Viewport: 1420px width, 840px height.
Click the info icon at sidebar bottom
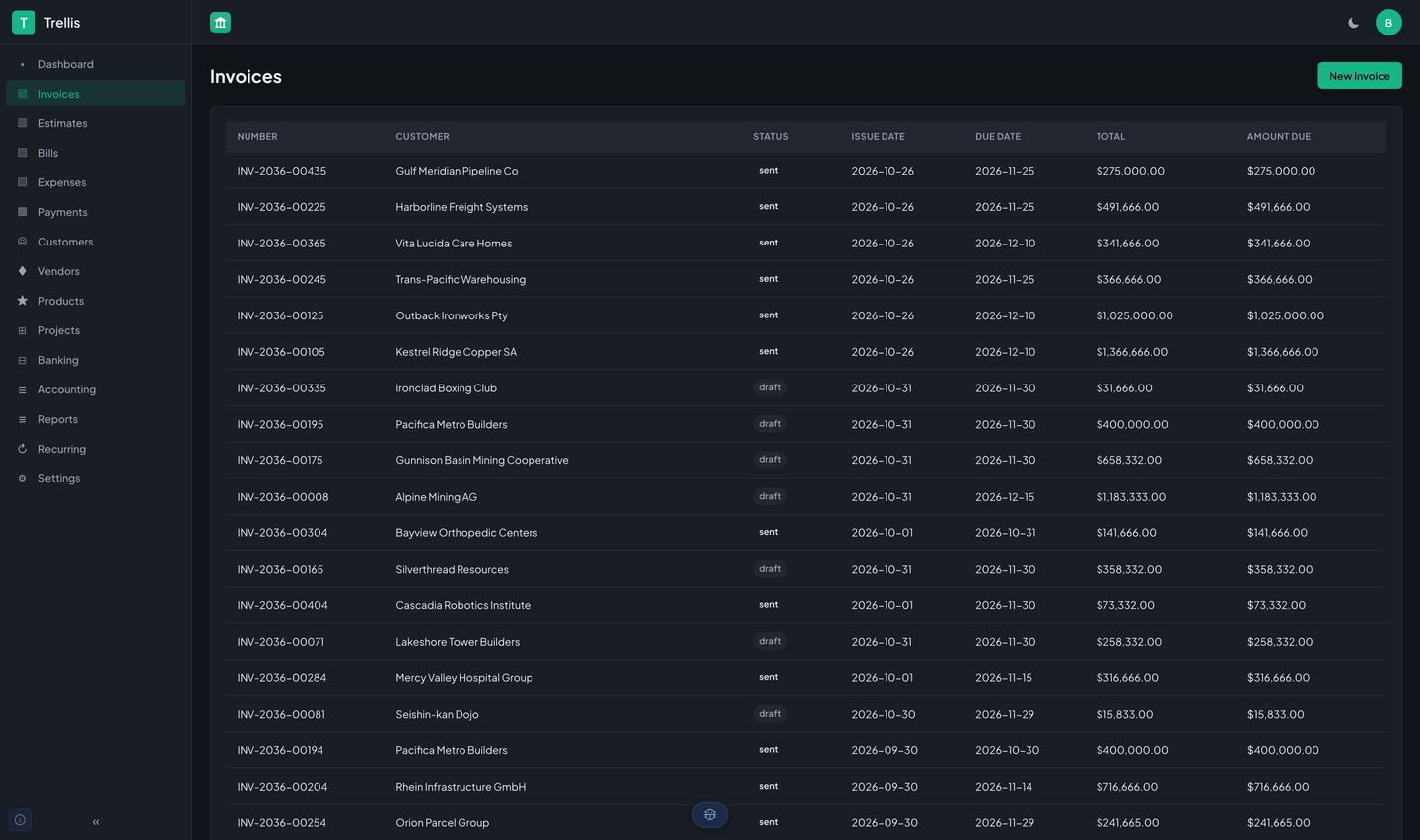click(20, 820)
